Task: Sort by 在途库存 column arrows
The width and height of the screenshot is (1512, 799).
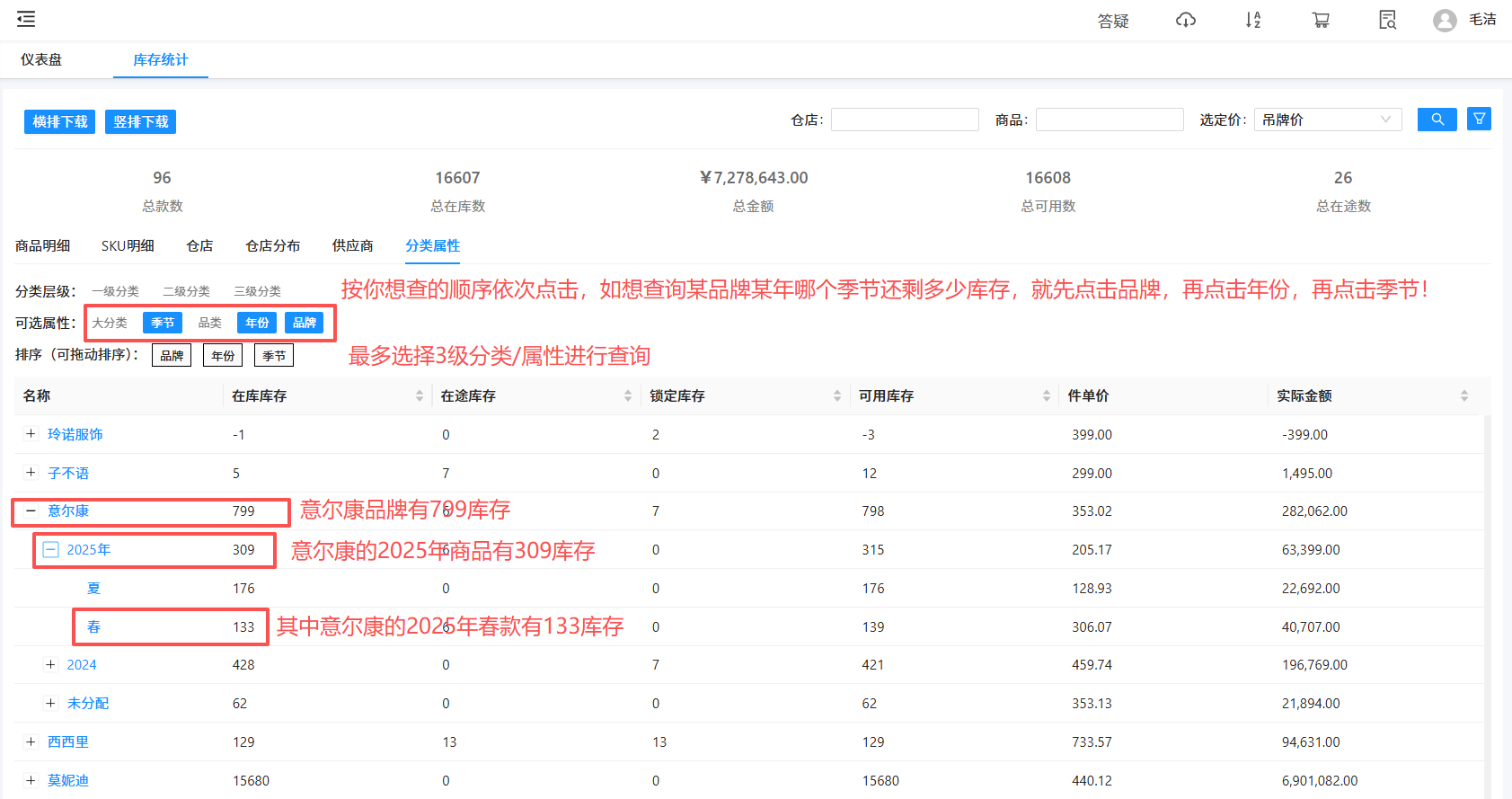Action: pyautogui.click(x=628, y=395)
